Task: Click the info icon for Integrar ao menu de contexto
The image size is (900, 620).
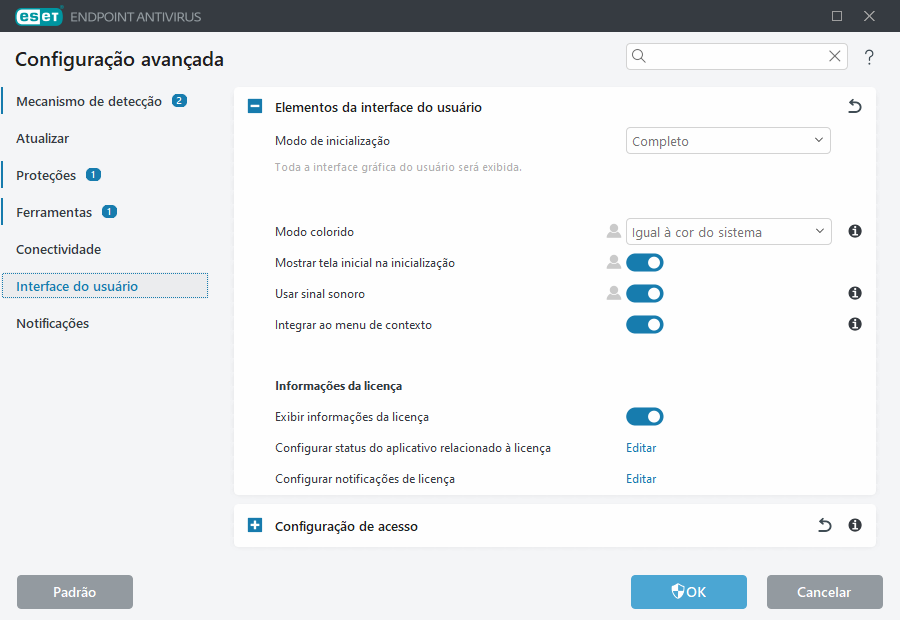Action: (x=854, y=324)
